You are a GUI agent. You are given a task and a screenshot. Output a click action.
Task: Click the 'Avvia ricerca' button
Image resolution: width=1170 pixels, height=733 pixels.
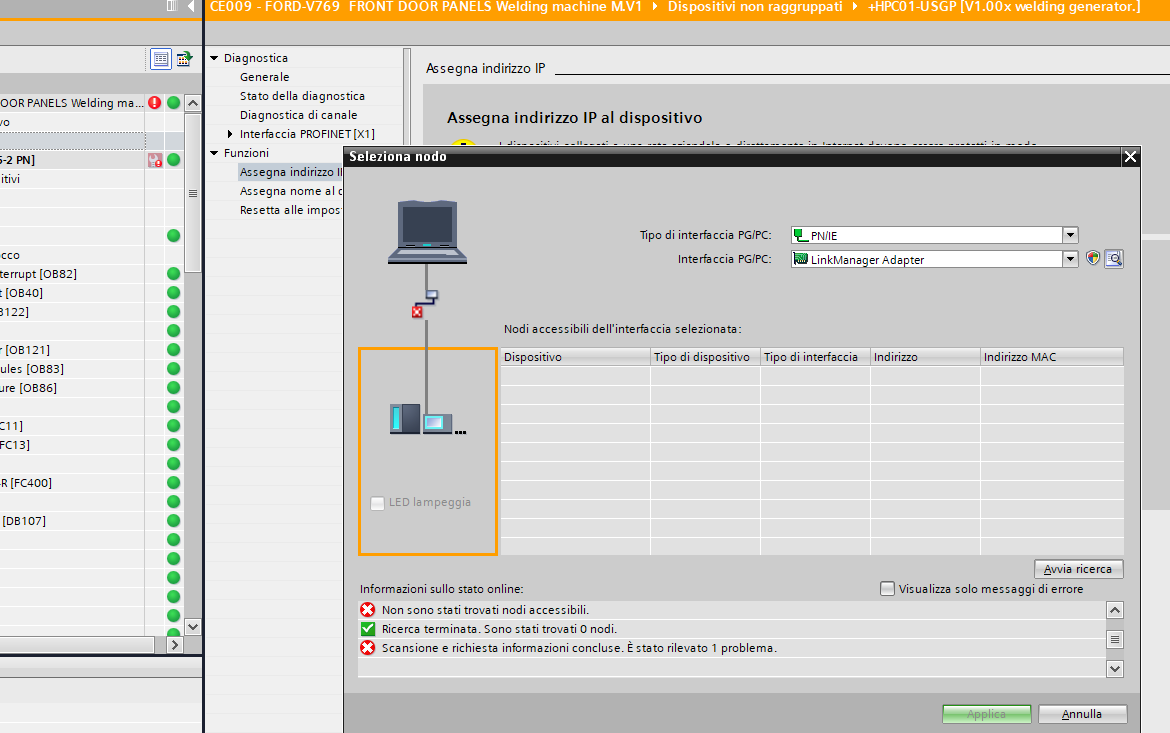pyautogui.click(x=1078, y=569)
